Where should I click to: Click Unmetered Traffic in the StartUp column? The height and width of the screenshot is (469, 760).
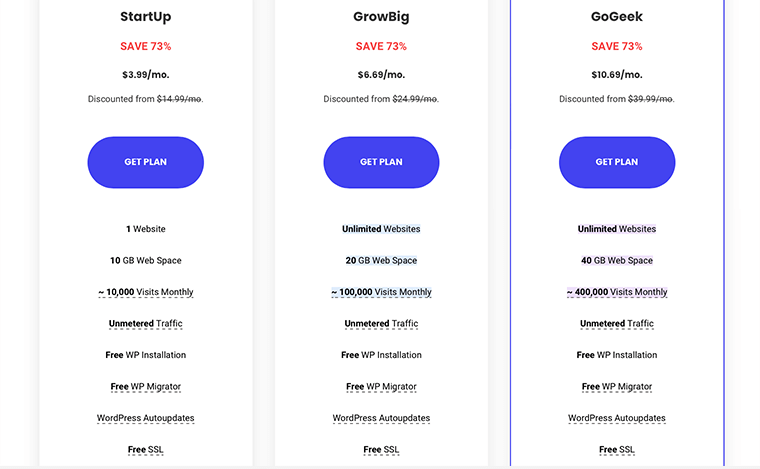(x=146, y=324)
